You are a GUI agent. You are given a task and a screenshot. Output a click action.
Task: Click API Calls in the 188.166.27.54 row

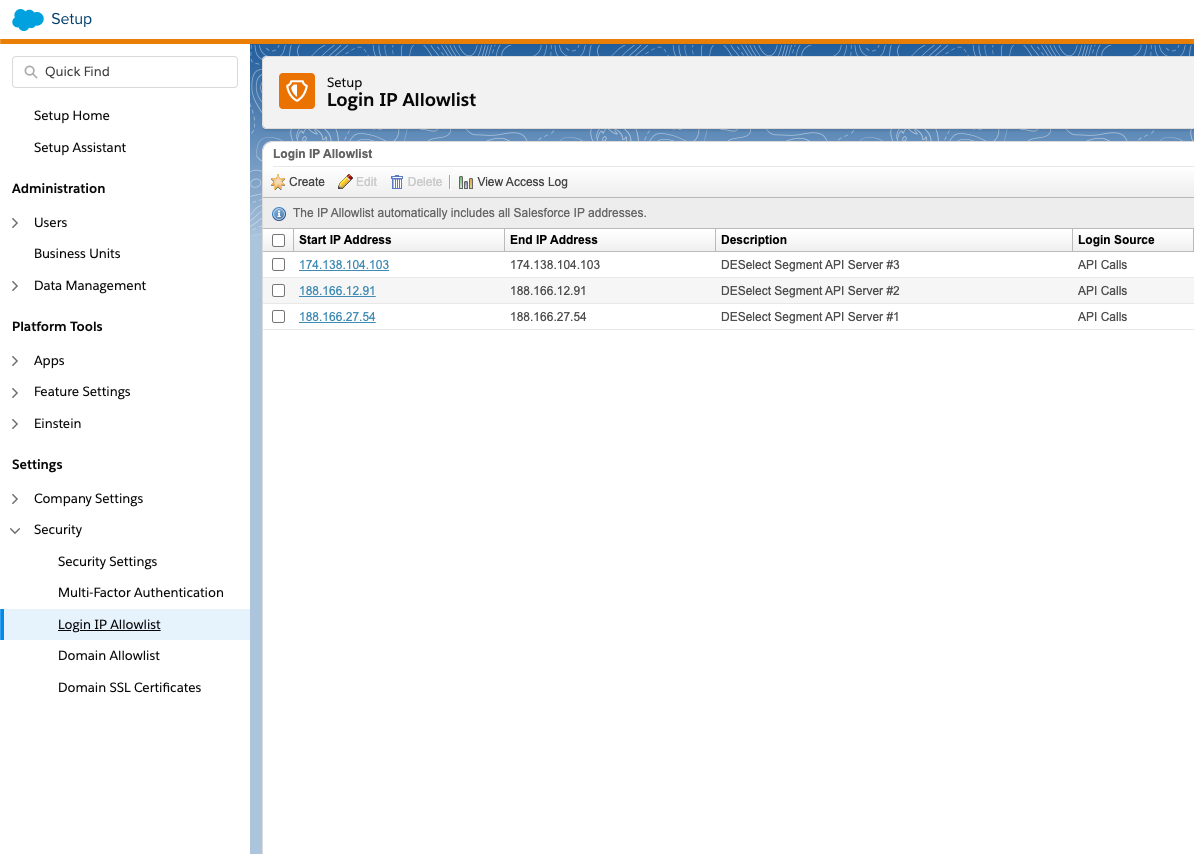click(1102, 317)
